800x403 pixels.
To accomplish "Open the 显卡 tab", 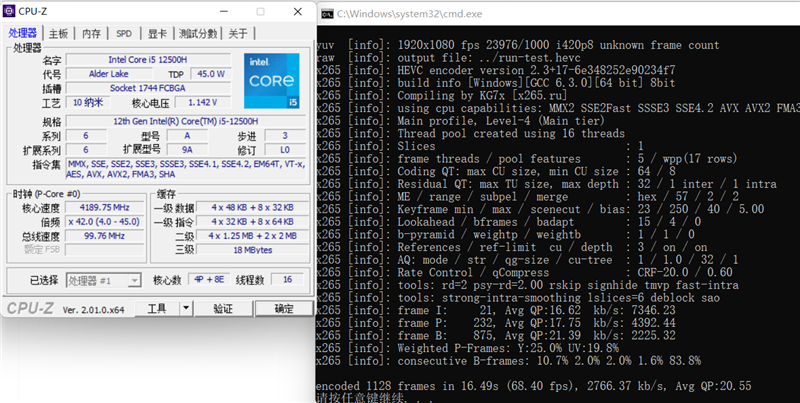I will [157, 34].
